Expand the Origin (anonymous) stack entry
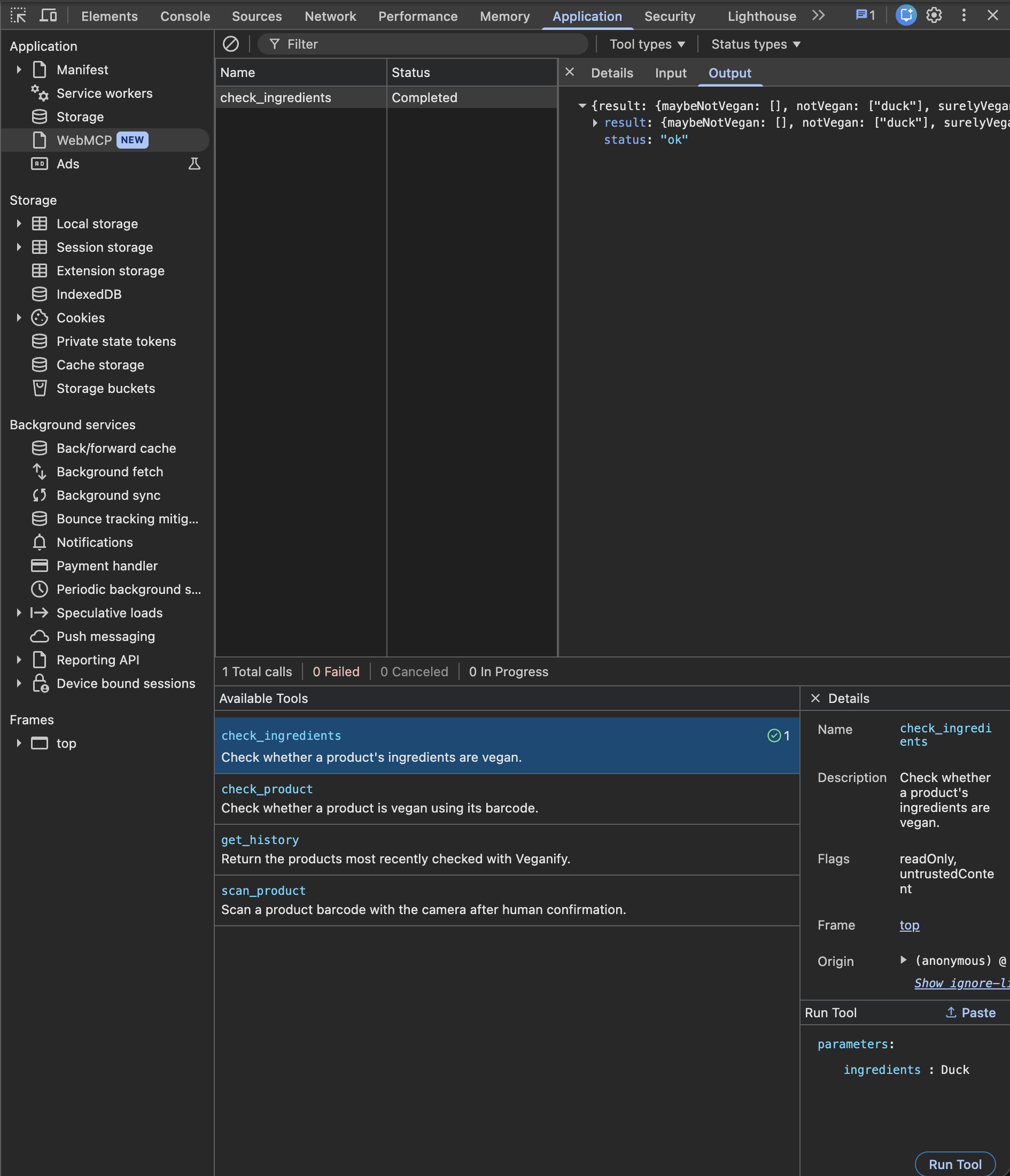The image size is (1010, 1176). click(903, 961)
